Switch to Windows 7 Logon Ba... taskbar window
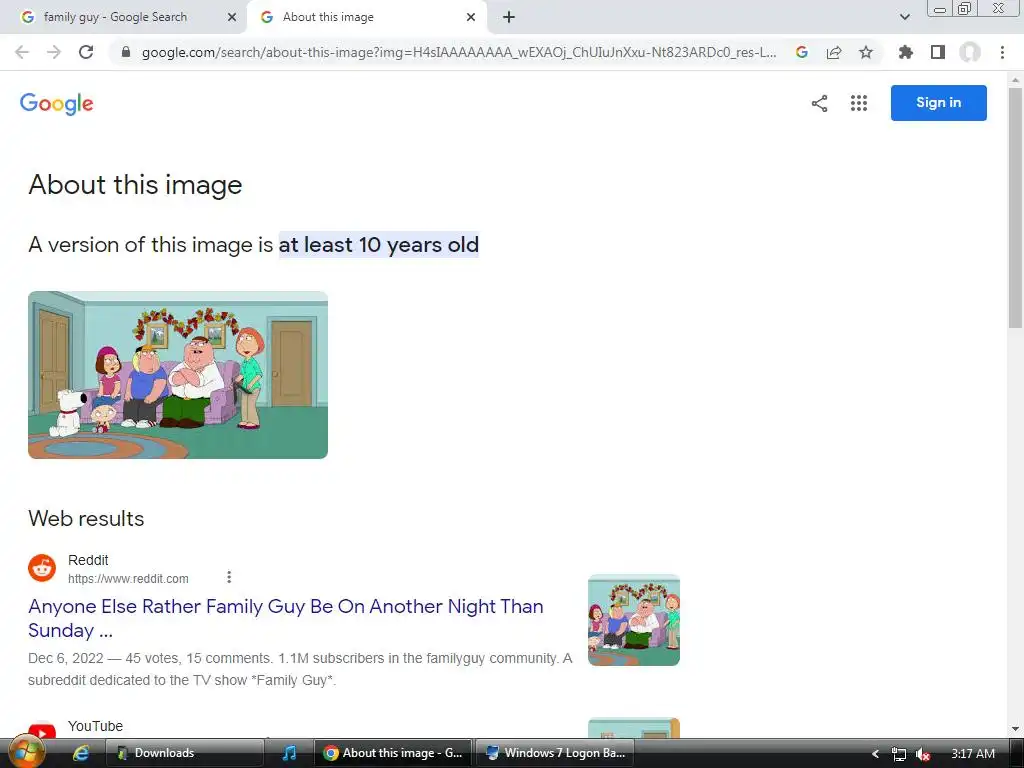This screenshot has height=768, width=1024. pos(555,753)
